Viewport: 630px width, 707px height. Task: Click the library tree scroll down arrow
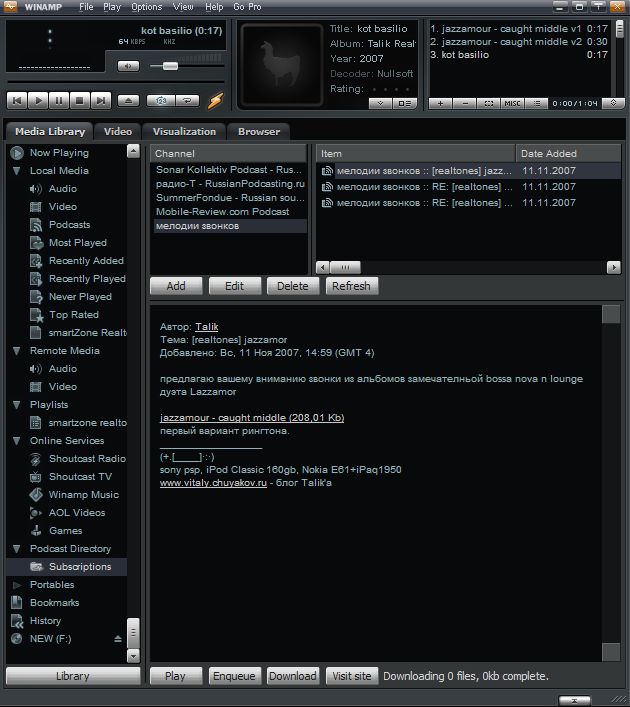[133, 656]
